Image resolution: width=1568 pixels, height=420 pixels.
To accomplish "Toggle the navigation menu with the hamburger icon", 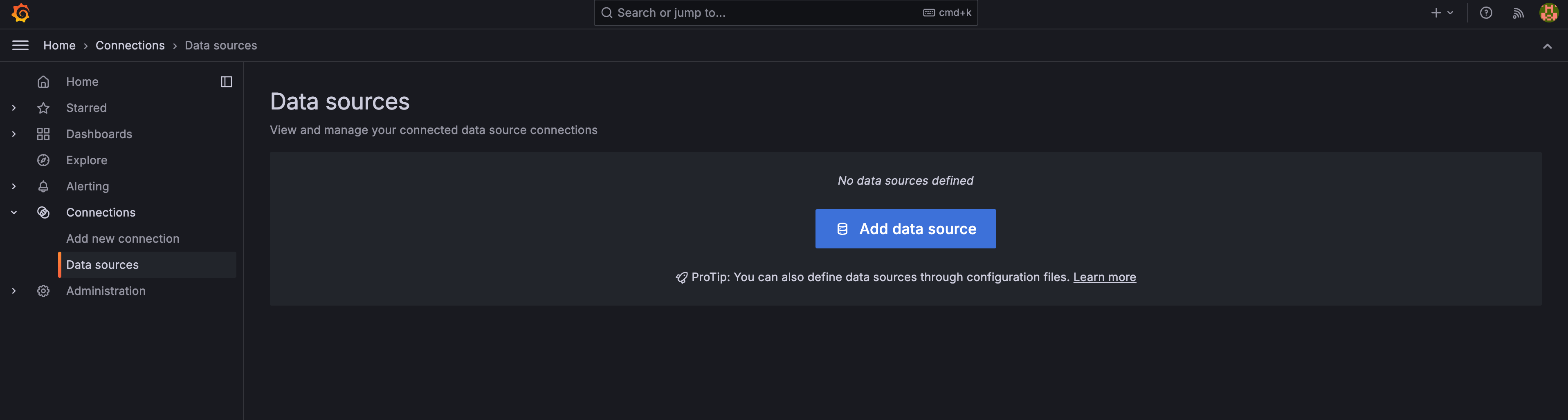I will 20,45.
